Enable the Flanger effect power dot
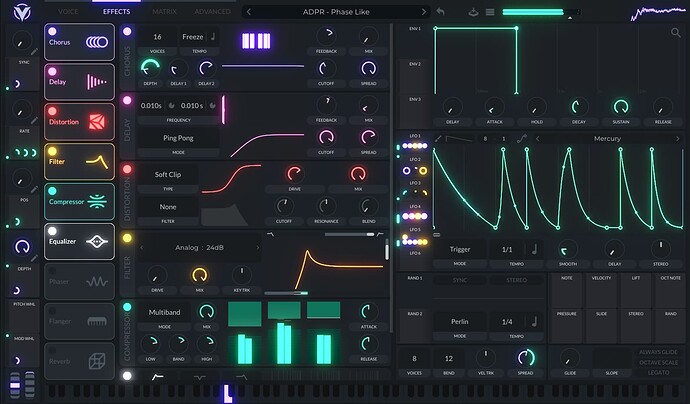 [52, 311]
